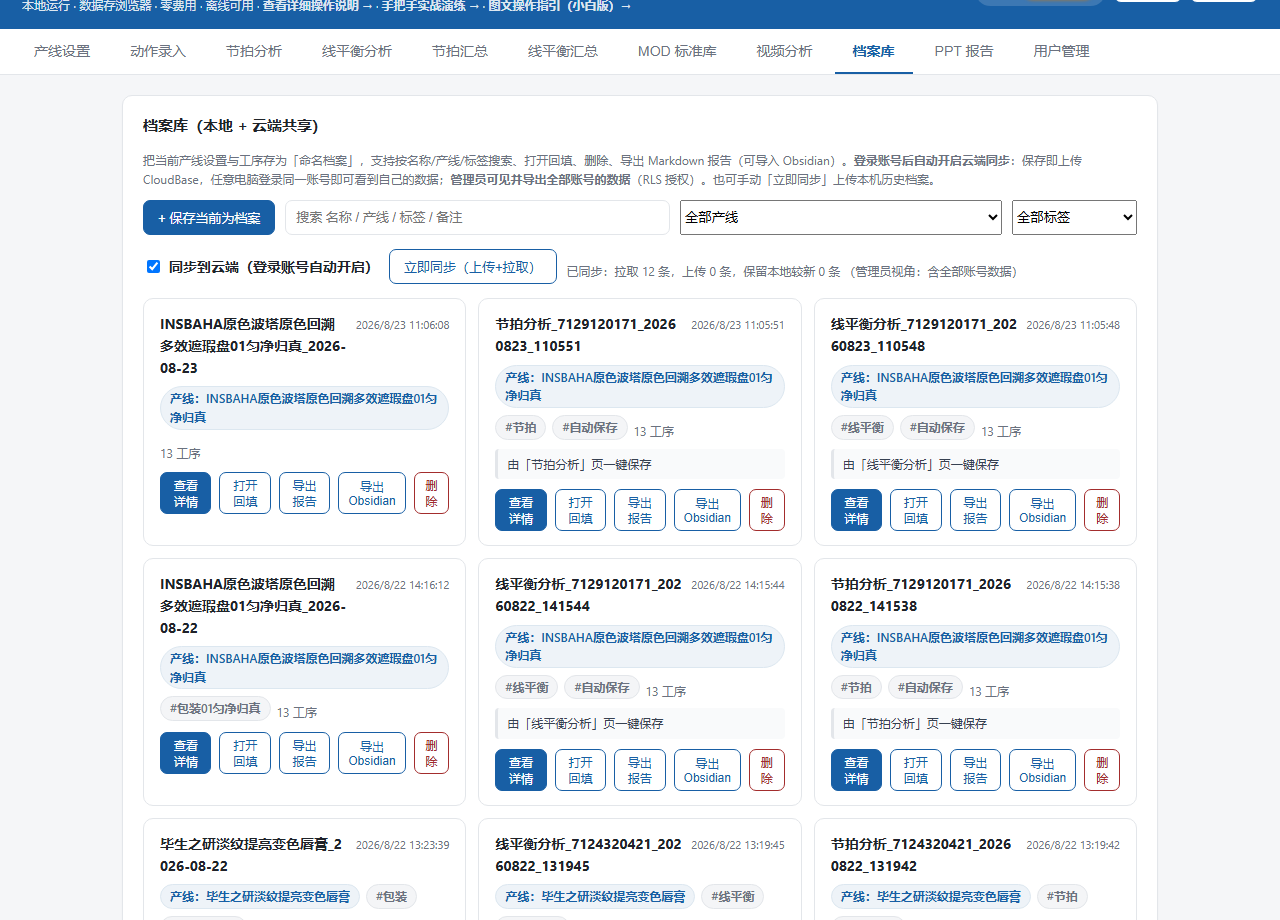Open the 节拍分析 tab
Image resolution: width=1280 pixels, height=920 pixels.
254,51
